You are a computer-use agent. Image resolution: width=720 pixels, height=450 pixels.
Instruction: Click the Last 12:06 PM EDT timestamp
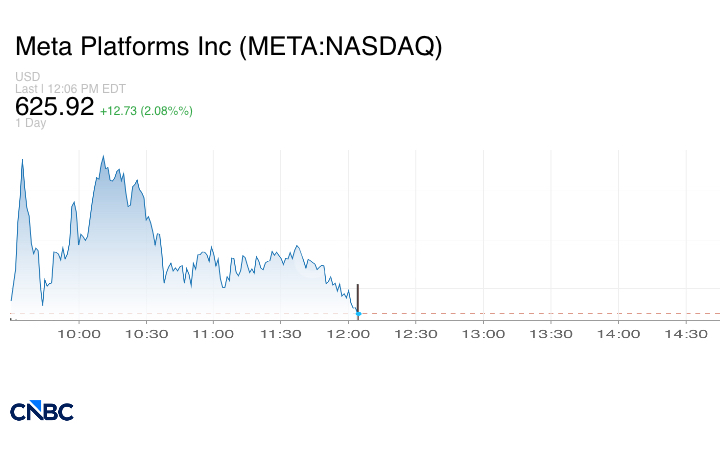click(70, 89)
